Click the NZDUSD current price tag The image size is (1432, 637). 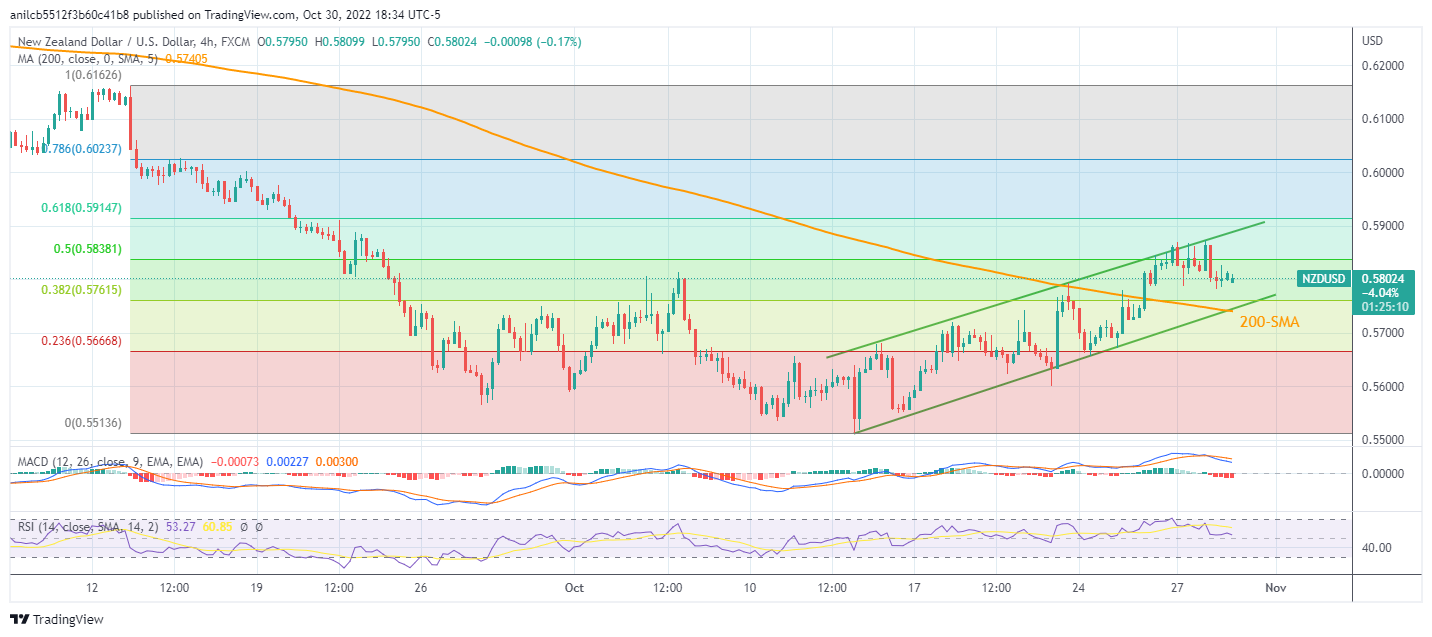point(1322,279)
